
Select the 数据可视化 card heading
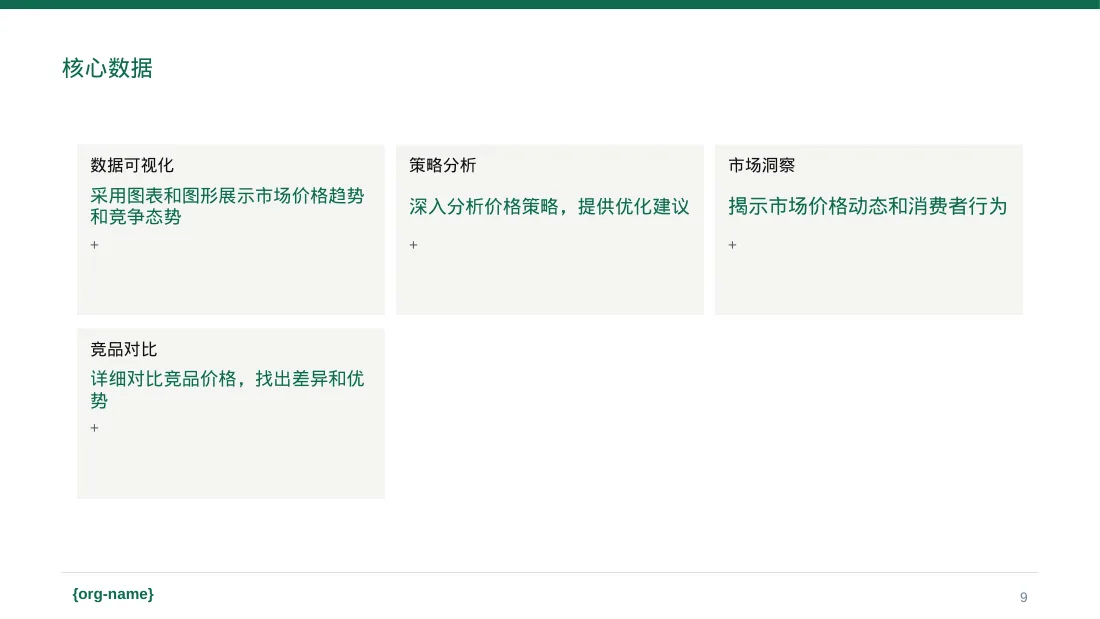(x=132, y=166)
